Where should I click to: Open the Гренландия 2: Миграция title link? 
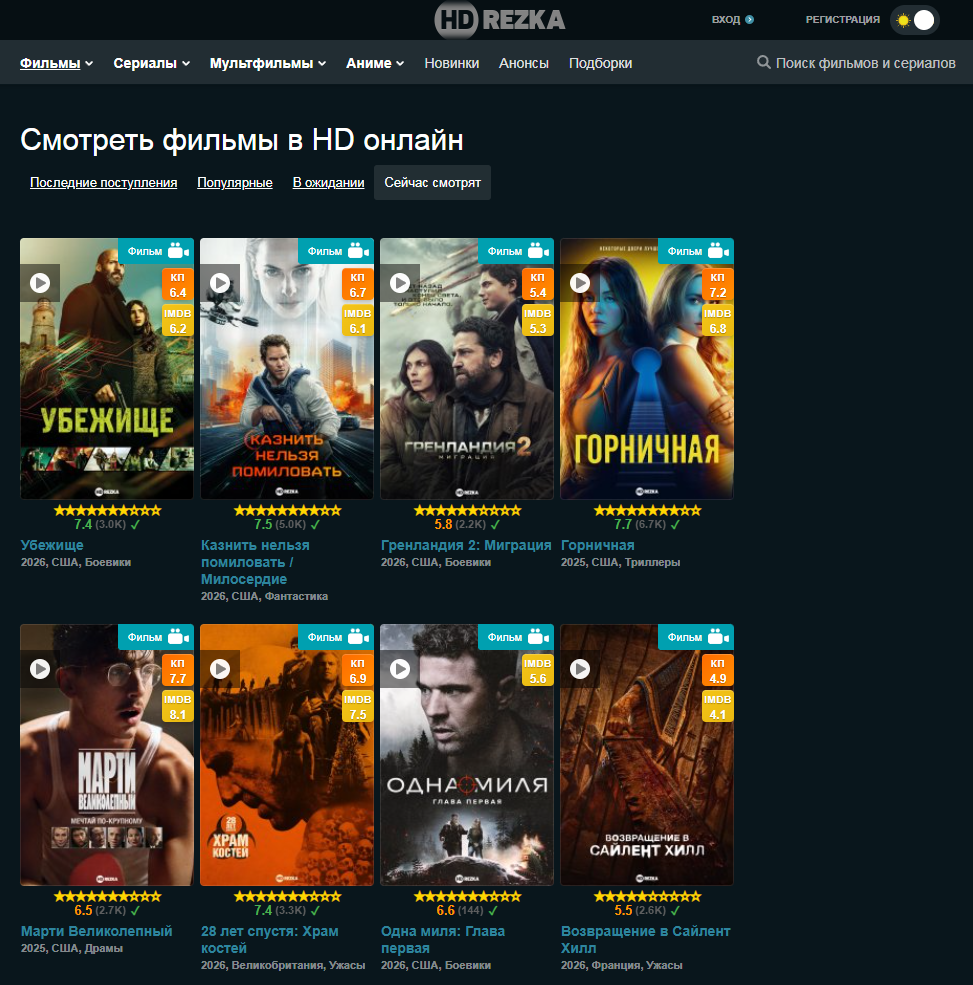tap(466, 545)
